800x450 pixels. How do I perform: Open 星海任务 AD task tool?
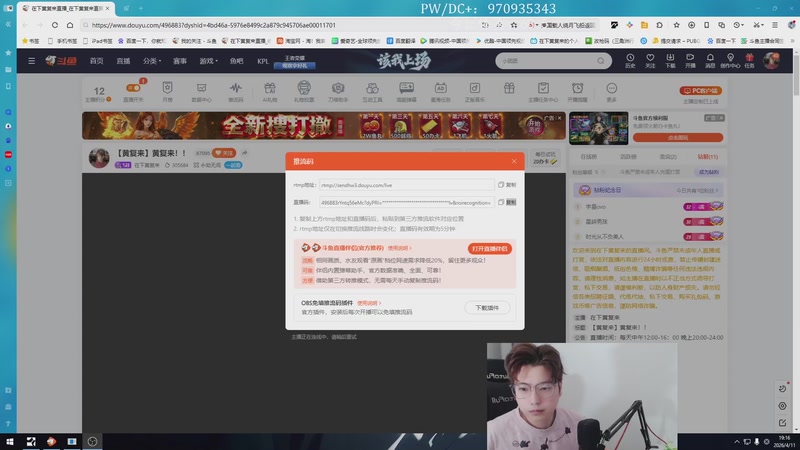pyautogui.click(x=440, y=92)
